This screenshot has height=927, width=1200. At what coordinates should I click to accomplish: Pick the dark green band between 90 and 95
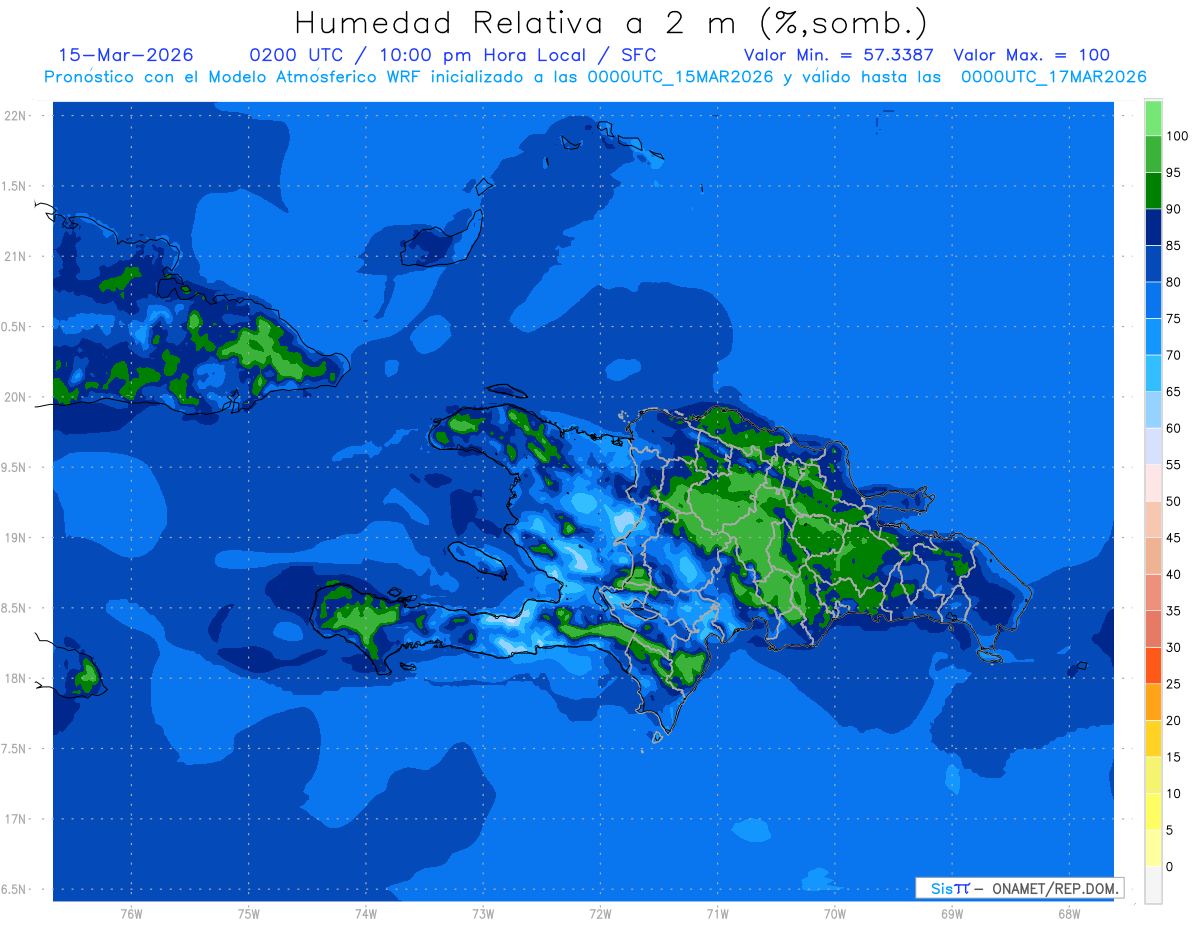click(1153, 191)
